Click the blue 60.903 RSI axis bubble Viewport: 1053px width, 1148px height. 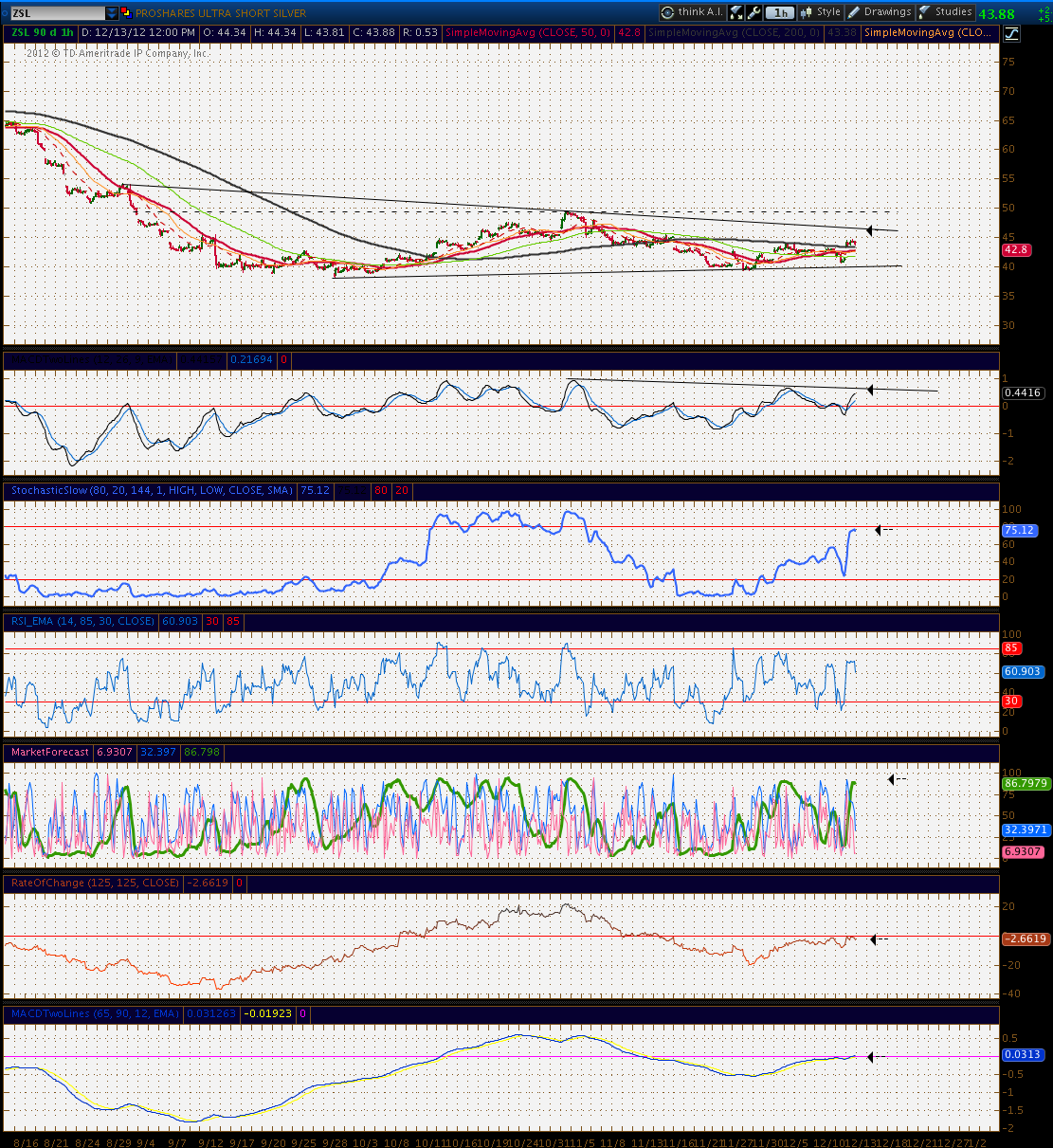click(x=1023, y=671)
